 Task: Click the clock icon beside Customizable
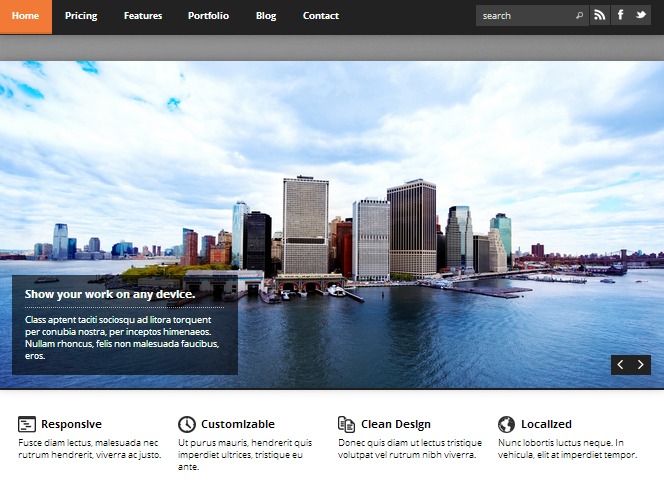[187, 424]
